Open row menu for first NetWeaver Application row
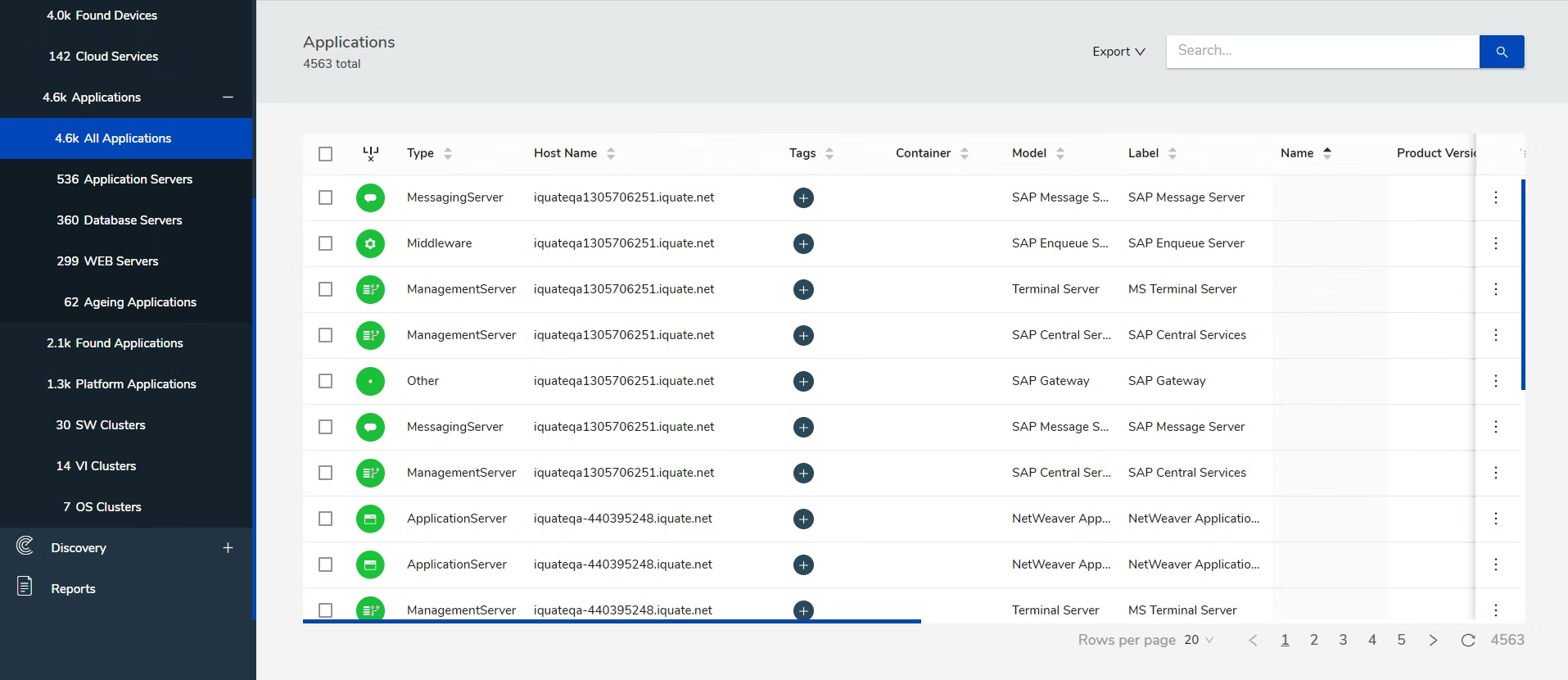 pos(1496,519)
